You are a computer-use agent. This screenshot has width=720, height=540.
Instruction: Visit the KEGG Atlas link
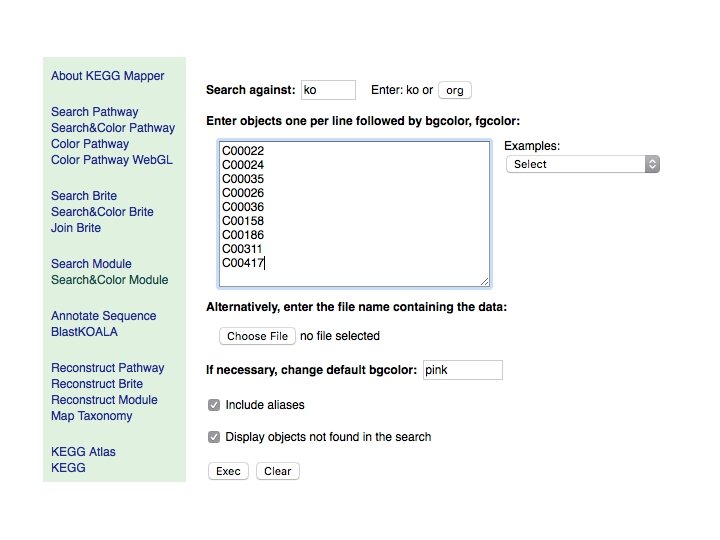(x=83, y=452)
